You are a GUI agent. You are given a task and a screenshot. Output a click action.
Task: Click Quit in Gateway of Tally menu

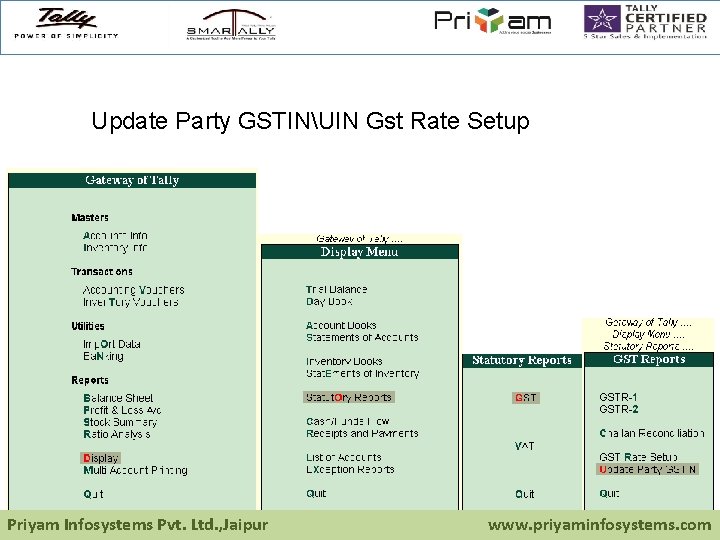(x=93, y=494)
